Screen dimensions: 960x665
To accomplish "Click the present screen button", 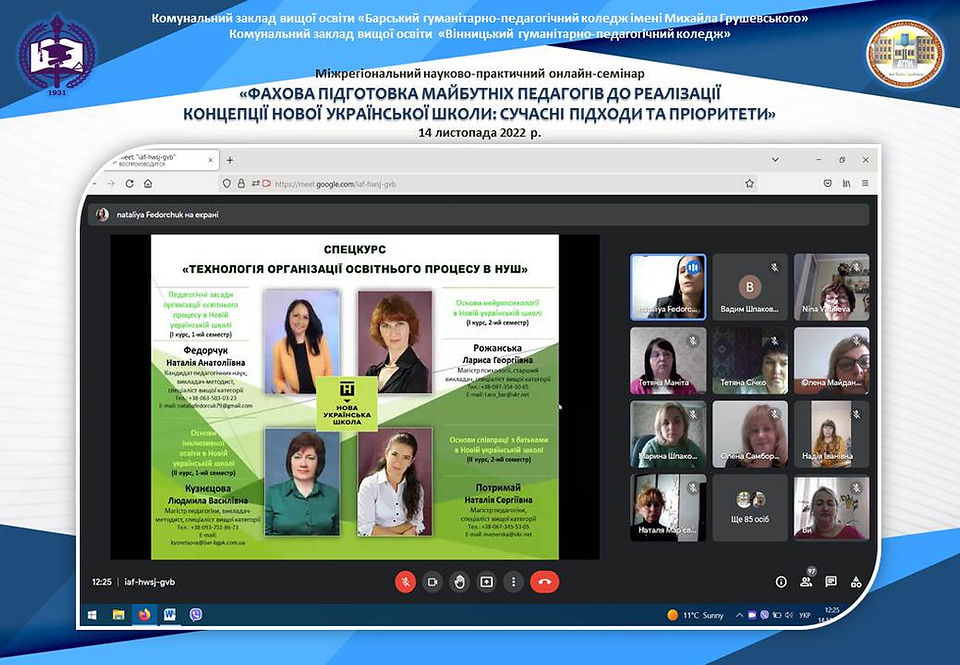I will pos(486,582).
